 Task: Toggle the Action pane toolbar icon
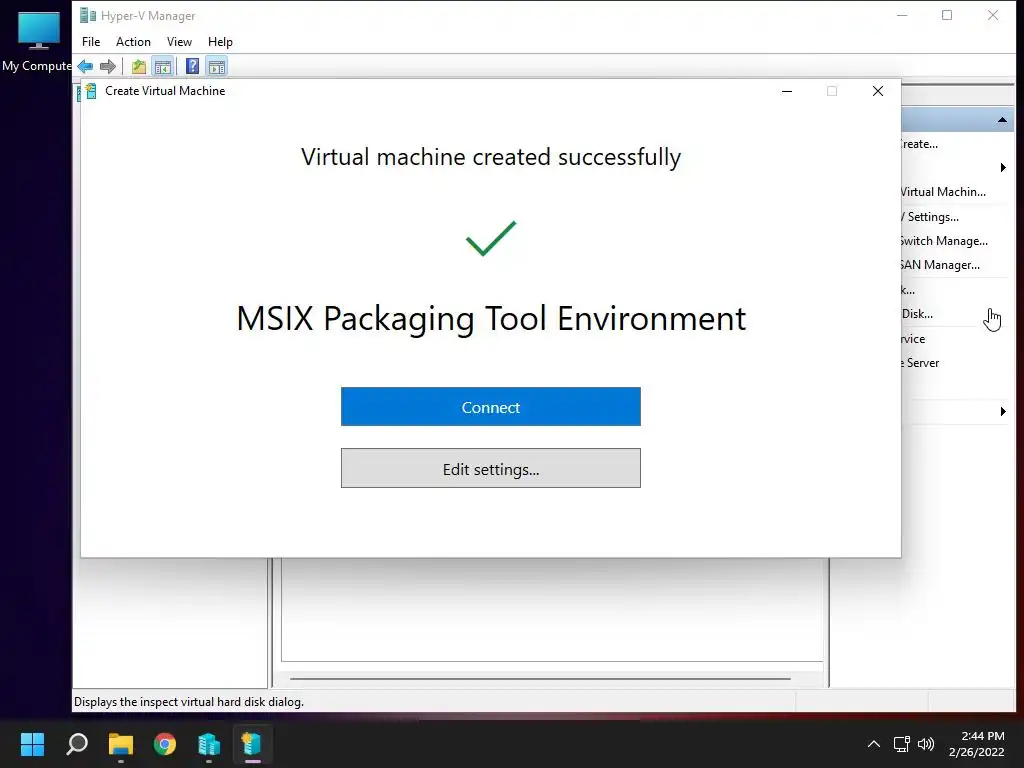pos(217,66)
